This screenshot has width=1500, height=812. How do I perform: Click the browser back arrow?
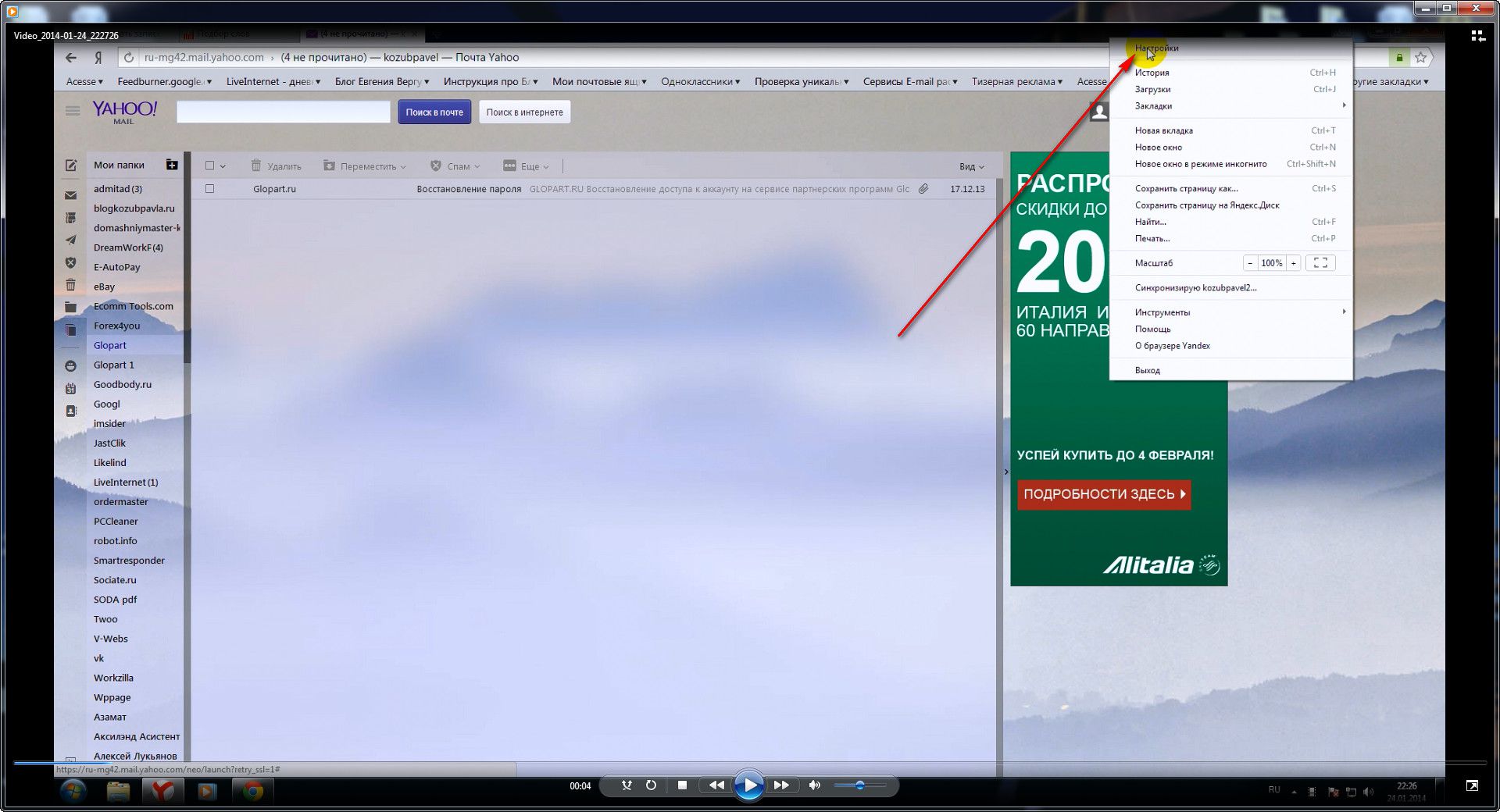(x=71, y=58)
